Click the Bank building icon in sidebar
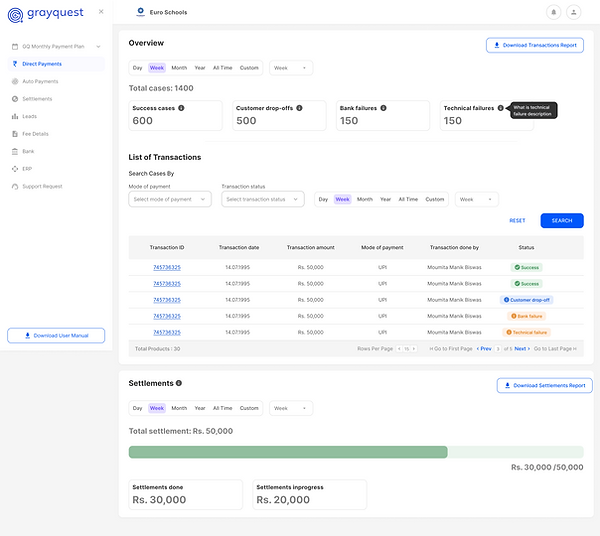This screenshot has height=536, width=600. pyautogui.click(x=15, y=151)
